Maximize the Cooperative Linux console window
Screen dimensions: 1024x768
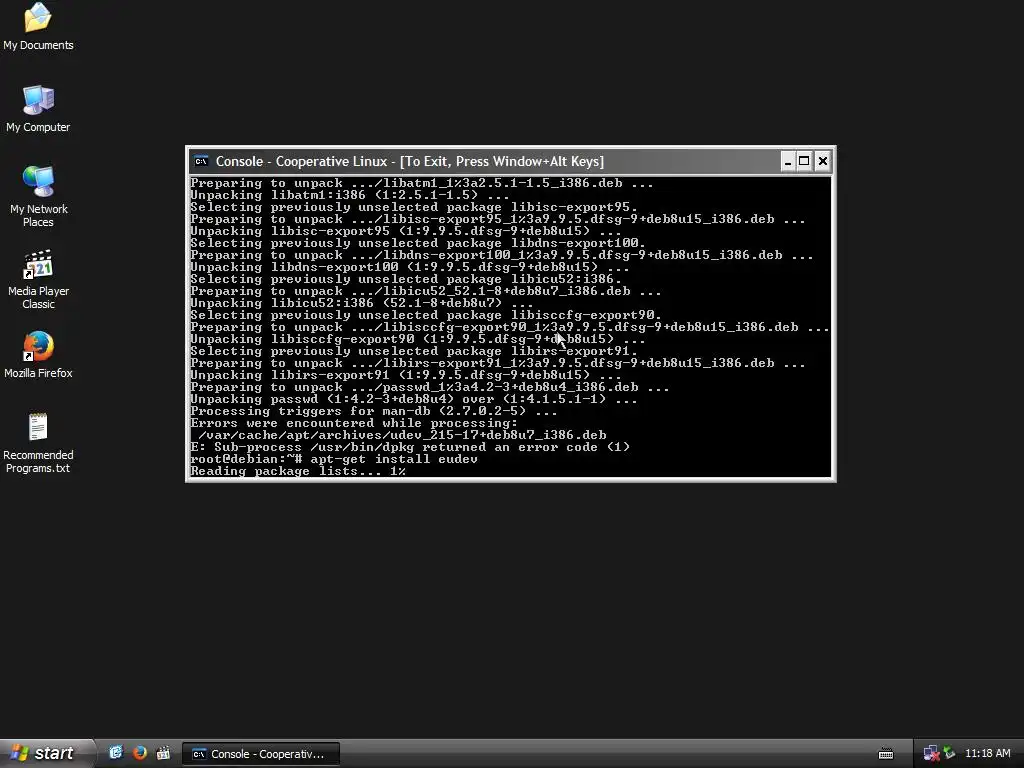(805, 161)
